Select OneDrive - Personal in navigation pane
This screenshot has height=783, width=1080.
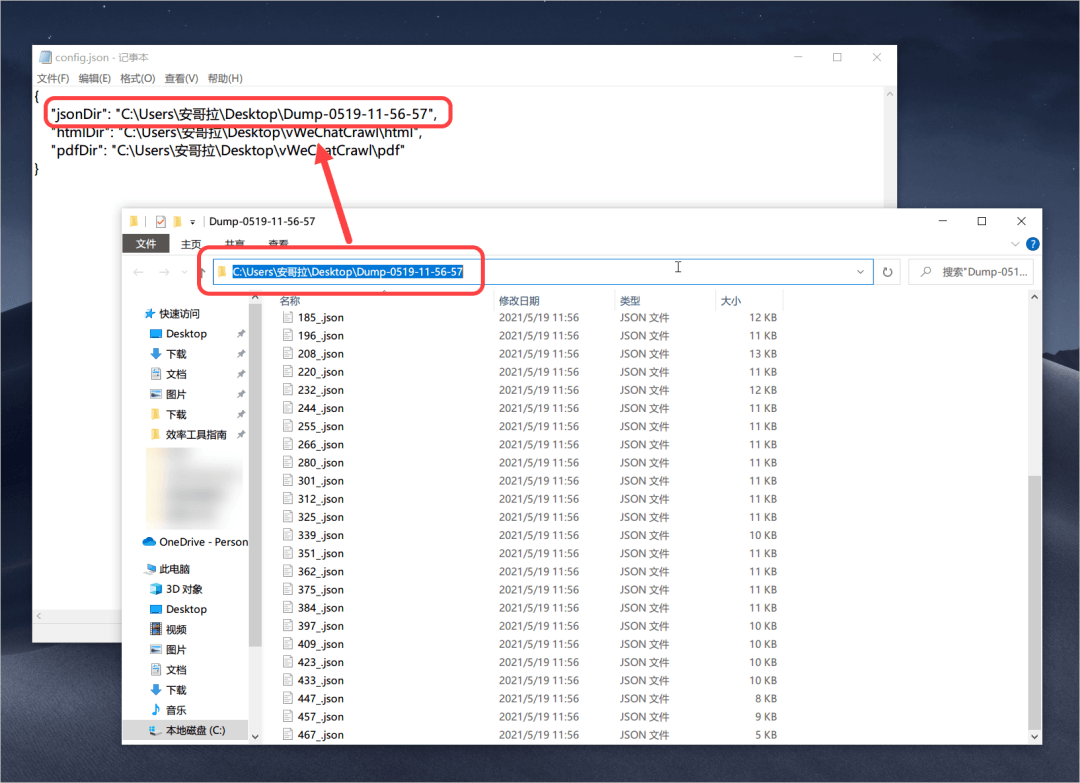196,542
